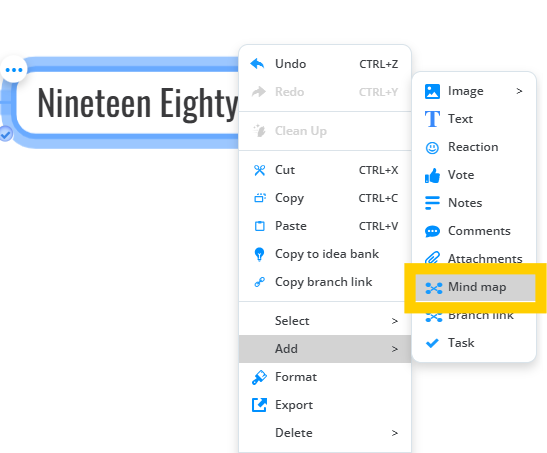547x453 pixels.
Task: Select Copy branch link entry
Action: (325, 282)
